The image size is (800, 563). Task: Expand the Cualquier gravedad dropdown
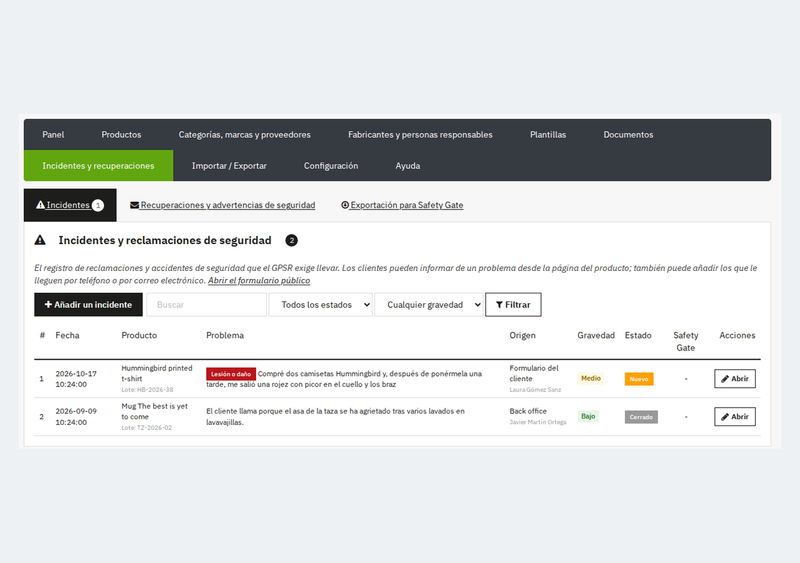[429, 305]
